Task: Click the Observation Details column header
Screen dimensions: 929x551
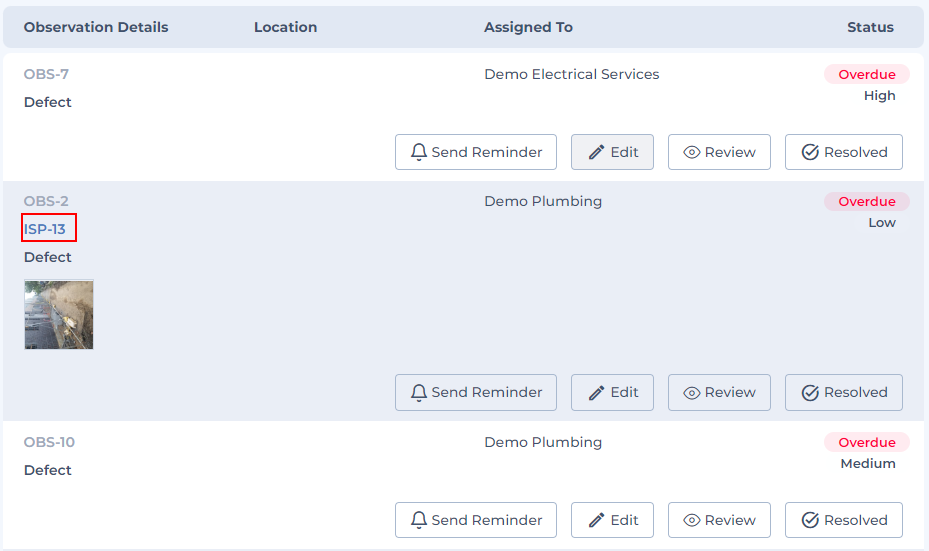Action: point(96,27)
